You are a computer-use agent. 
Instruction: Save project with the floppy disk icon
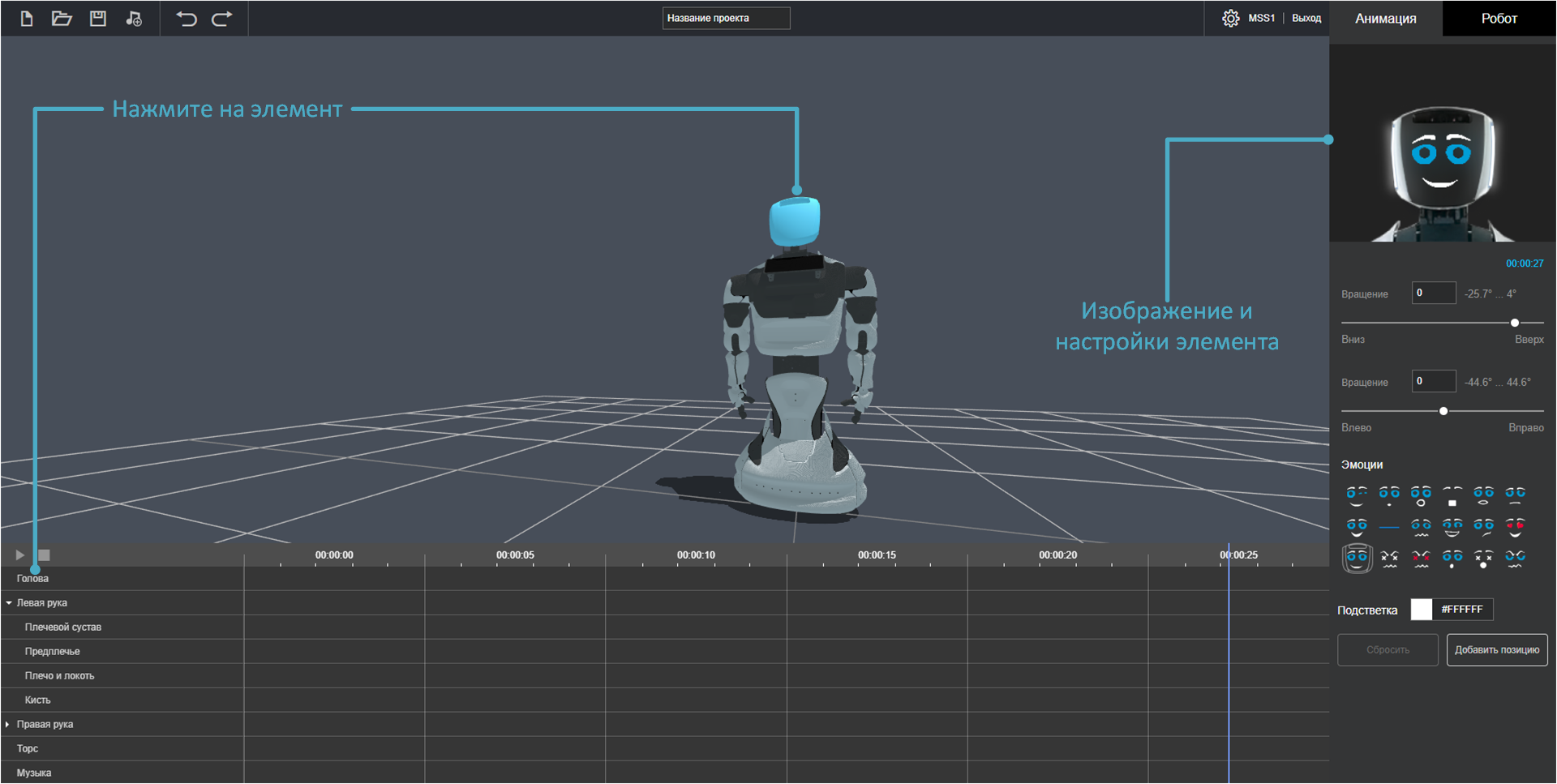coord(98,19)
